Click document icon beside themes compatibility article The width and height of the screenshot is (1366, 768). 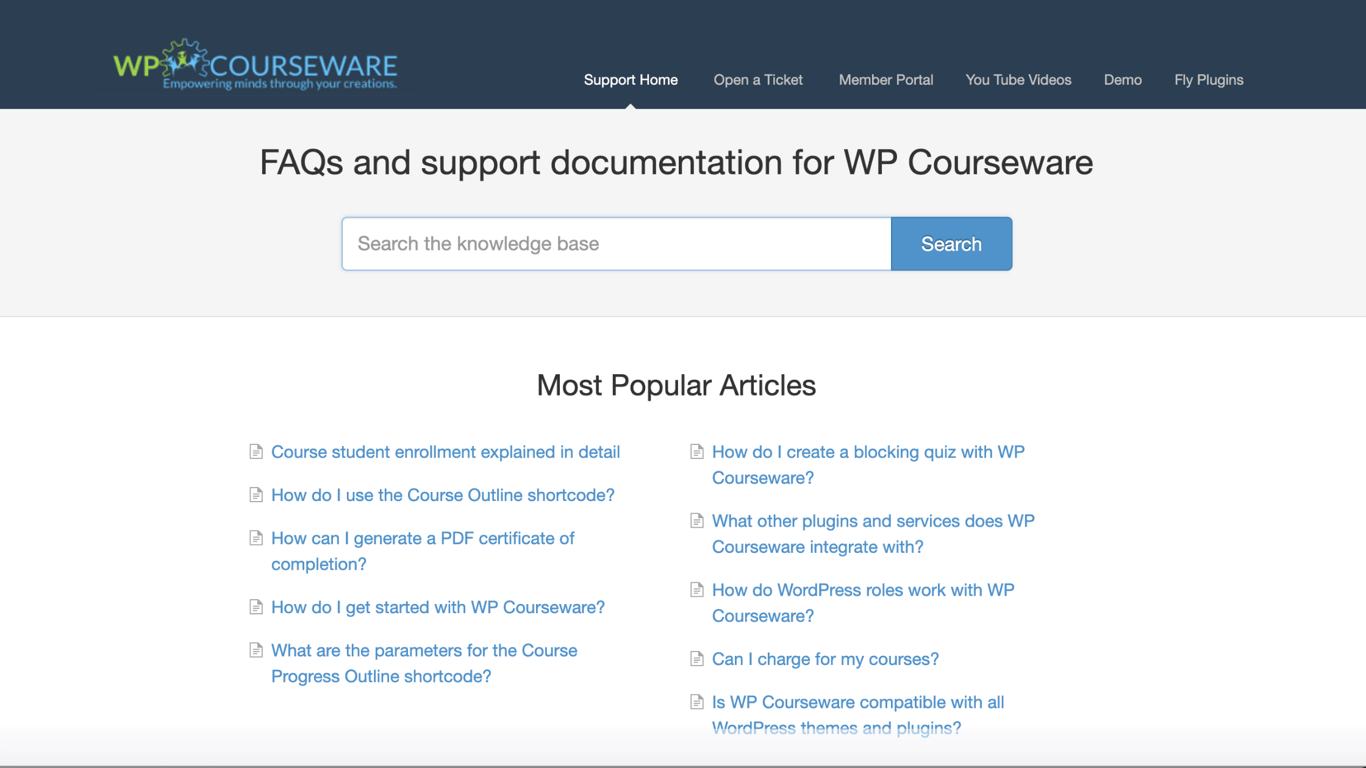click(697, 702)
